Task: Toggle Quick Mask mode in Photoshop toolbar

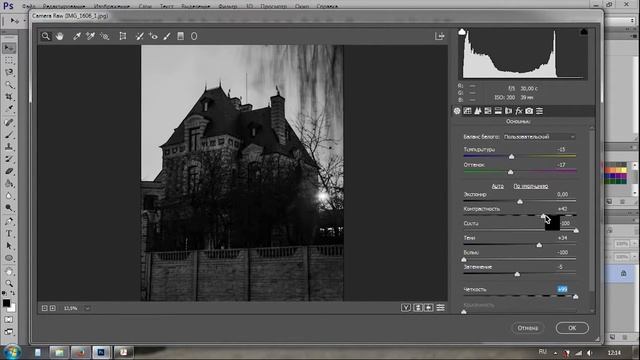Action: 9,320
